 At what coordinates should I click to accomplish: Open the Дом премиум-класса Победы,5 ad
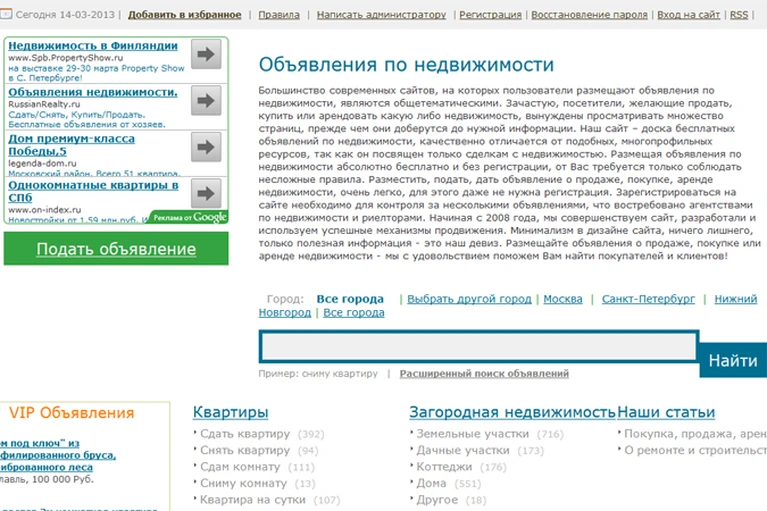pos(71,145)
